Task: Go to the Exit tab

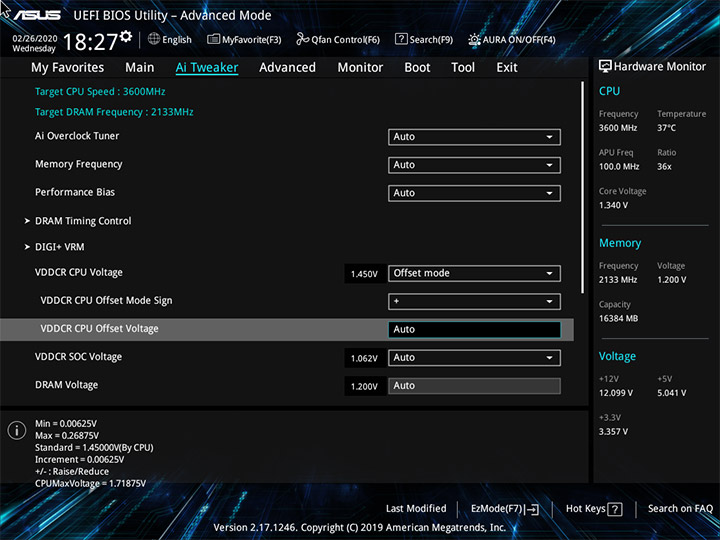Action: click(x=507, y=68)
